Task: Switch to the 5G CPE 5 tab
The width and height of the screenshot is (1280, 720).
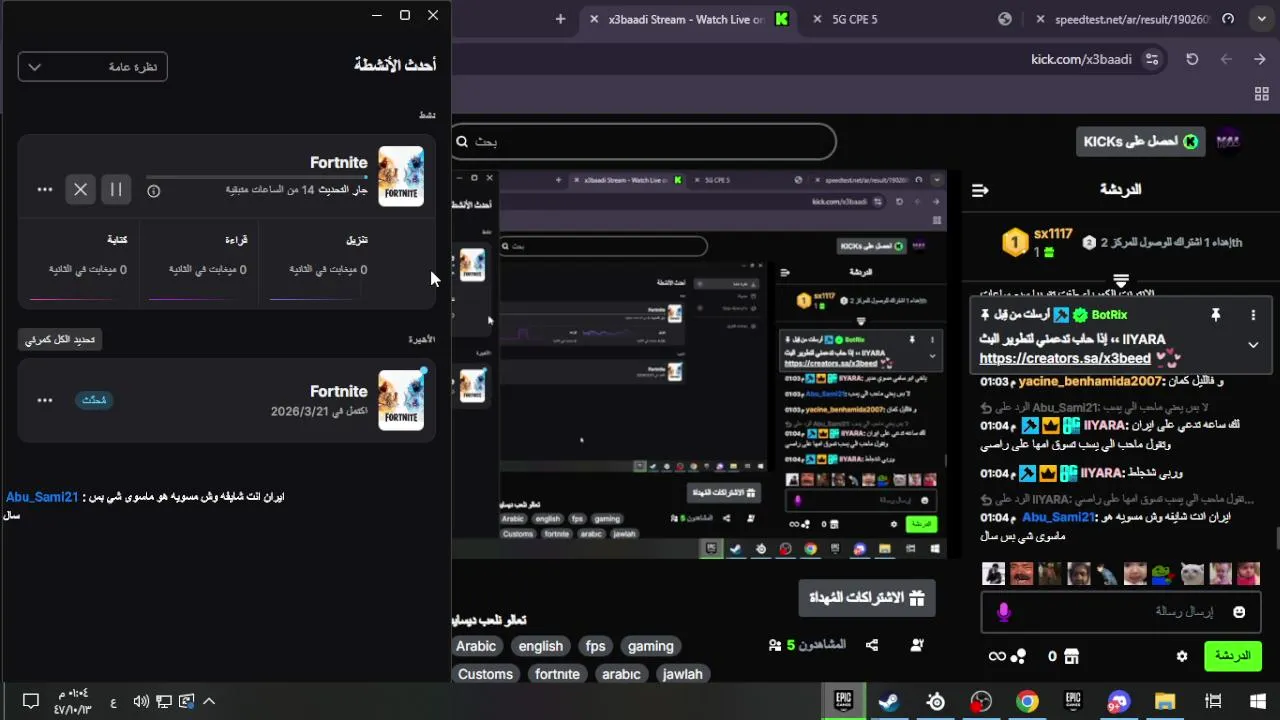Action: 855,19
